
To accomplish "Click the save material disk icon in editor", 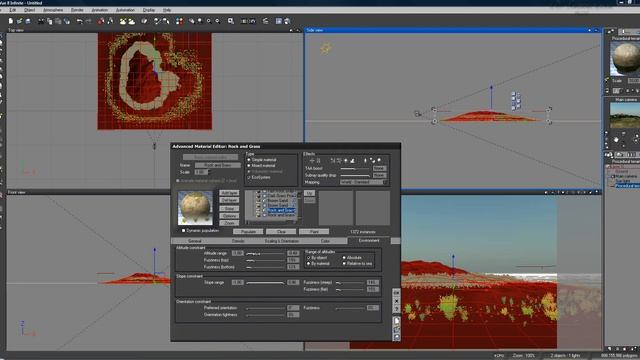I will (396, 337).
